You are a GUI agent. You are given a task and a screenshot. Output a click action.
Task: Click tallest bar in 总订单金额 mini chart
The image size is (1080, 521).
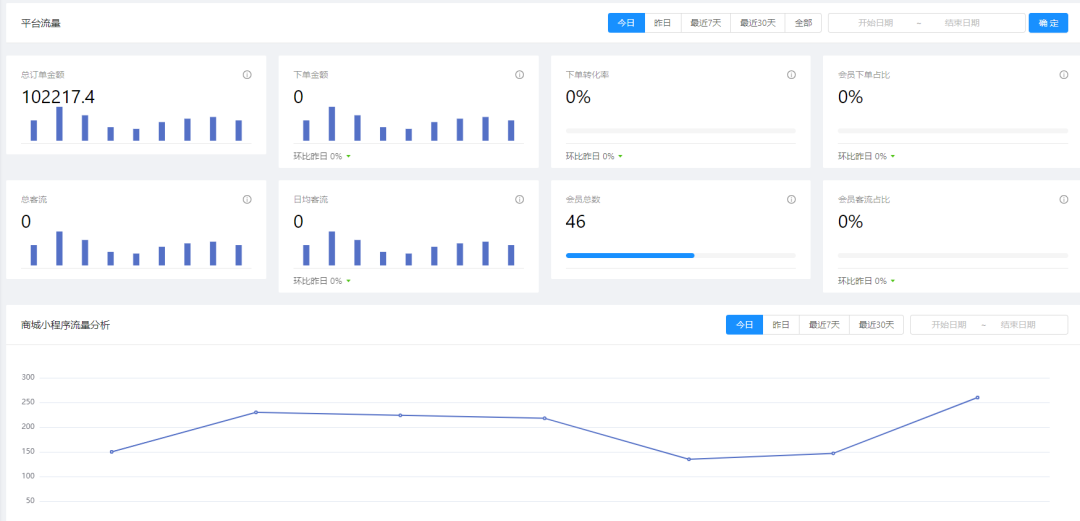pos(59,124)
